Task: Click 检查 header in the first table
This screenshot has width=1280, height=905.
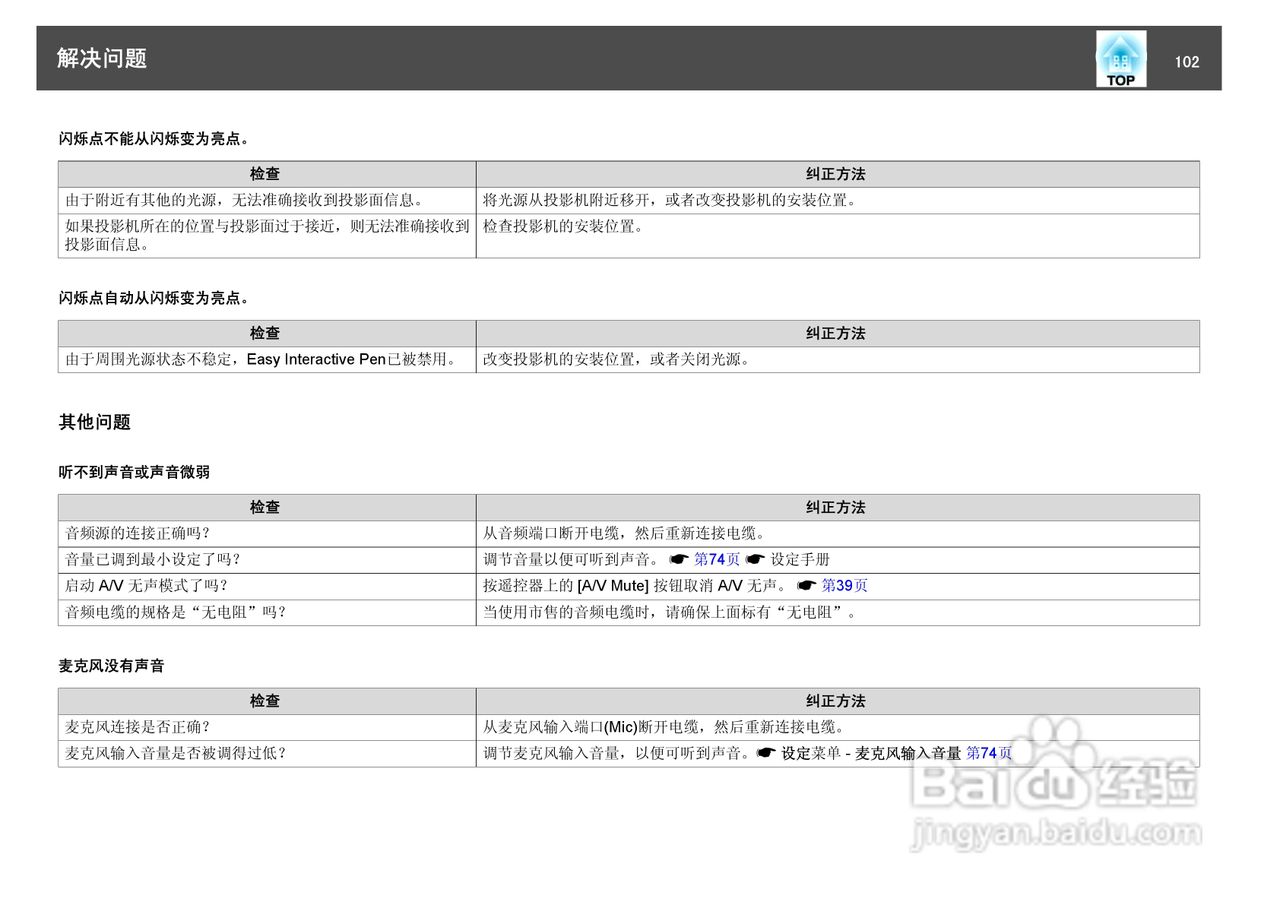Action: (265, 174)
